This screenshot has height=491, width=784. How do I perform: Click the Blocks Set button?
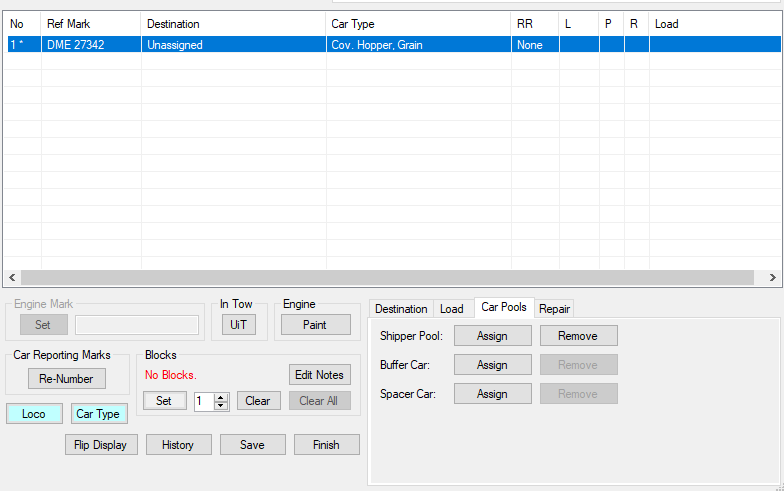(x=164, y=401)
